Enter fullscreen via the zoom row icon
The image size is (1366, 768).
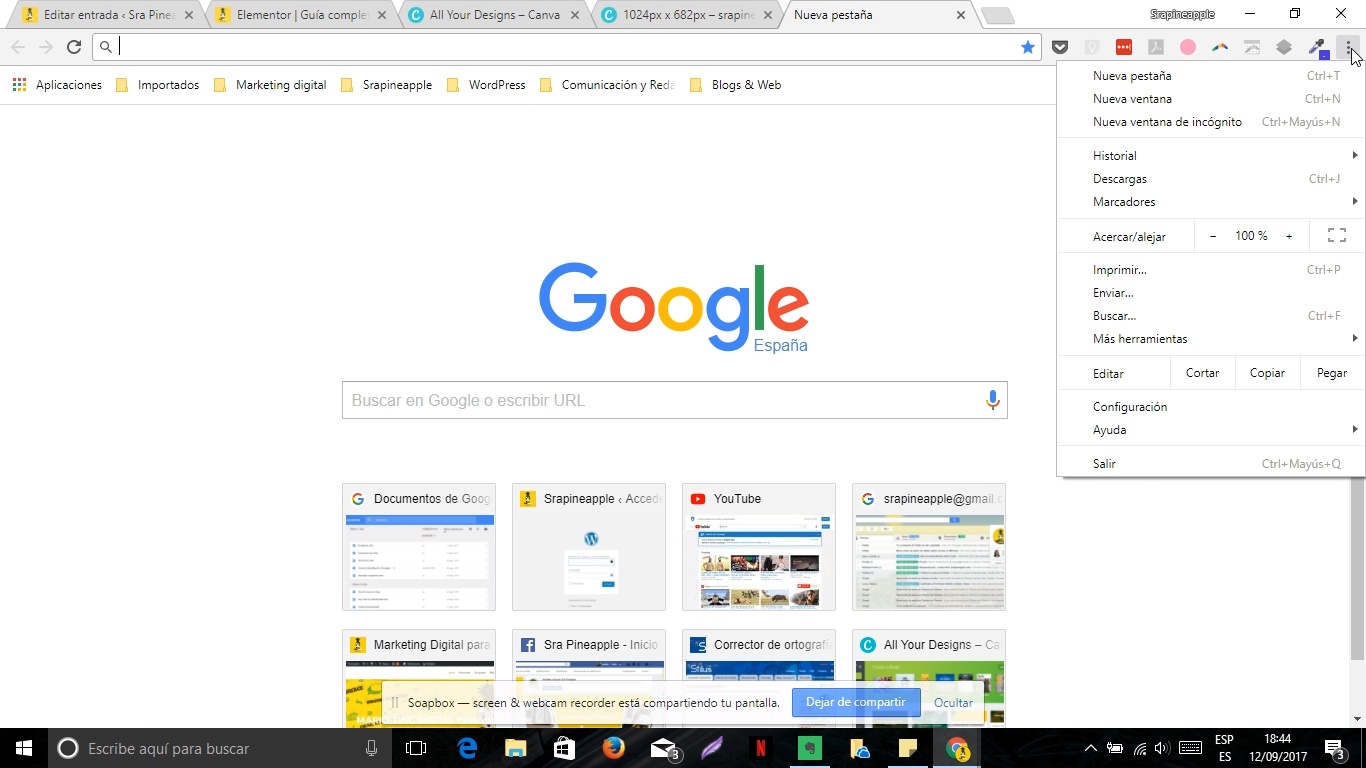pyautogui.click(x=1336, y=236)
